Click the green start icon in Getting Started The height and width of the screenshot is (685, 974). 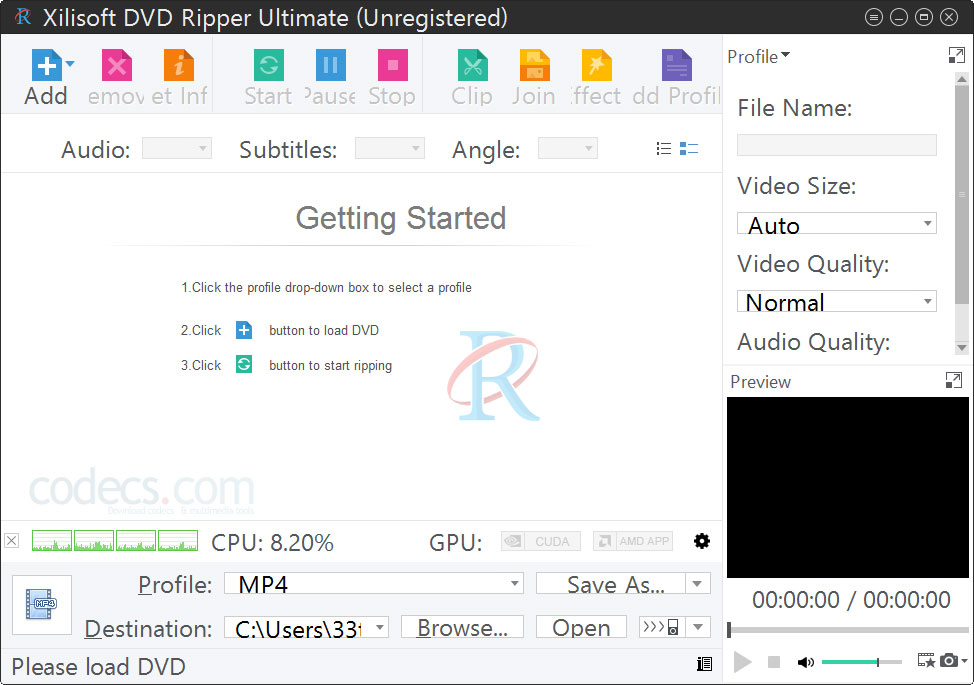coord(244,364)
